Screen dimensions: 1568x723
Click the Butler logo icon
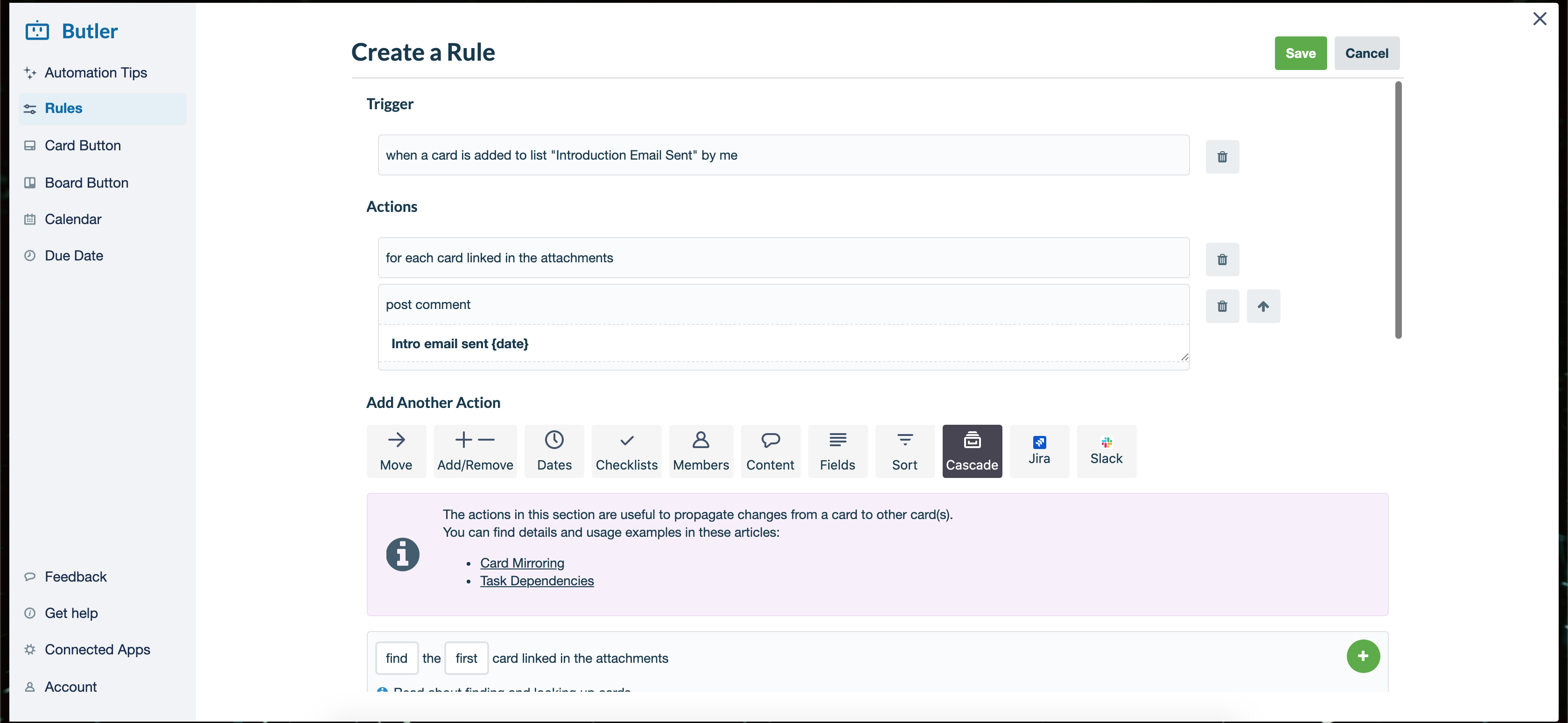coord(37,30)
